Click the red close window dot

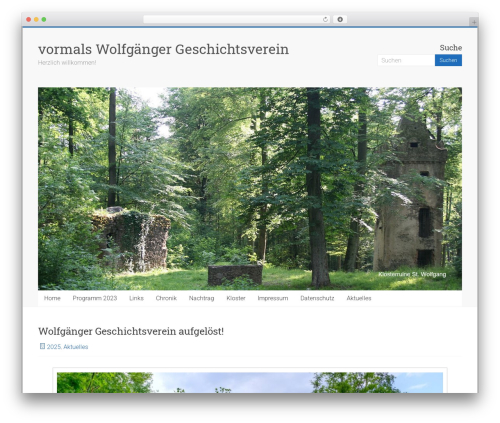coord(29,19)
